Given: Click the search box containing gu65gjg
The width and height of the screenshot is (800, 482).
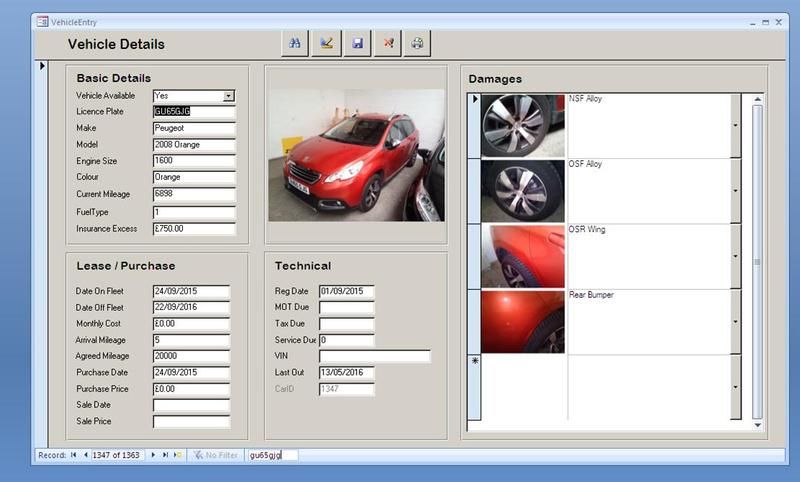Looking at the screenshot, I should 272,455.
